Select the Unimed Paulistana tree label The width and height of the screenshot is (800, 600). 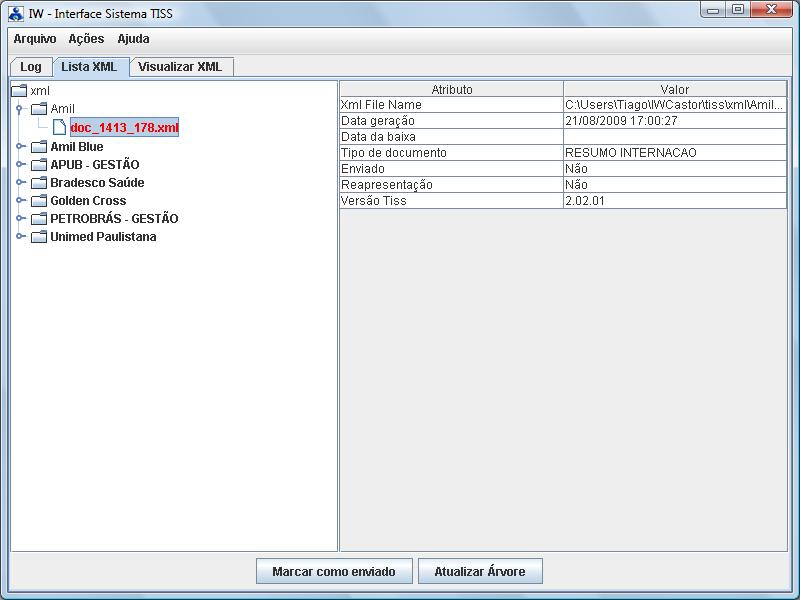point(103,237)
